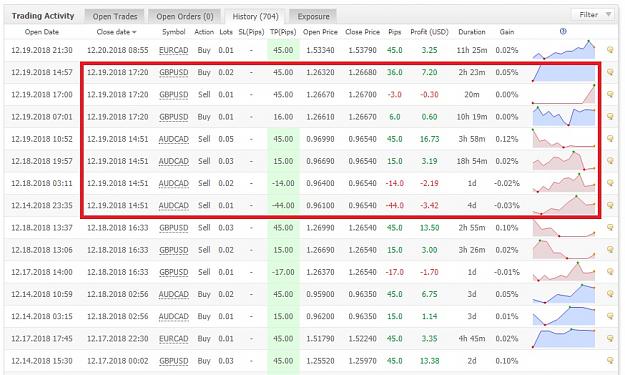Sort by the Close Price column header
Viewport: 625px width, 375px height.
362,32
